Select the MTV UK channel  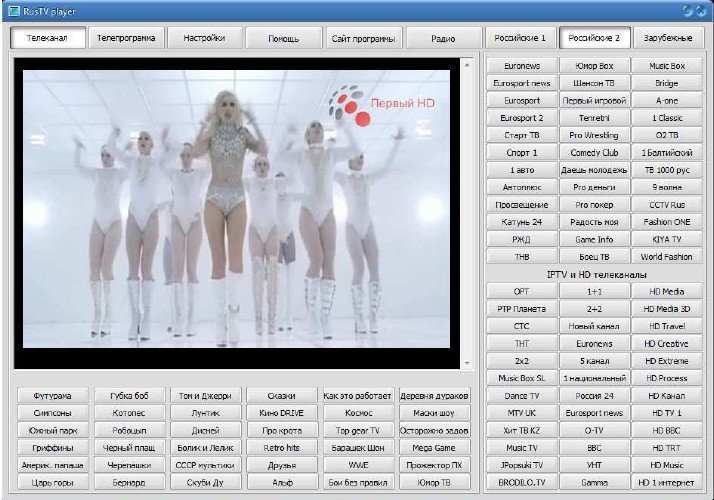point(521,412)
